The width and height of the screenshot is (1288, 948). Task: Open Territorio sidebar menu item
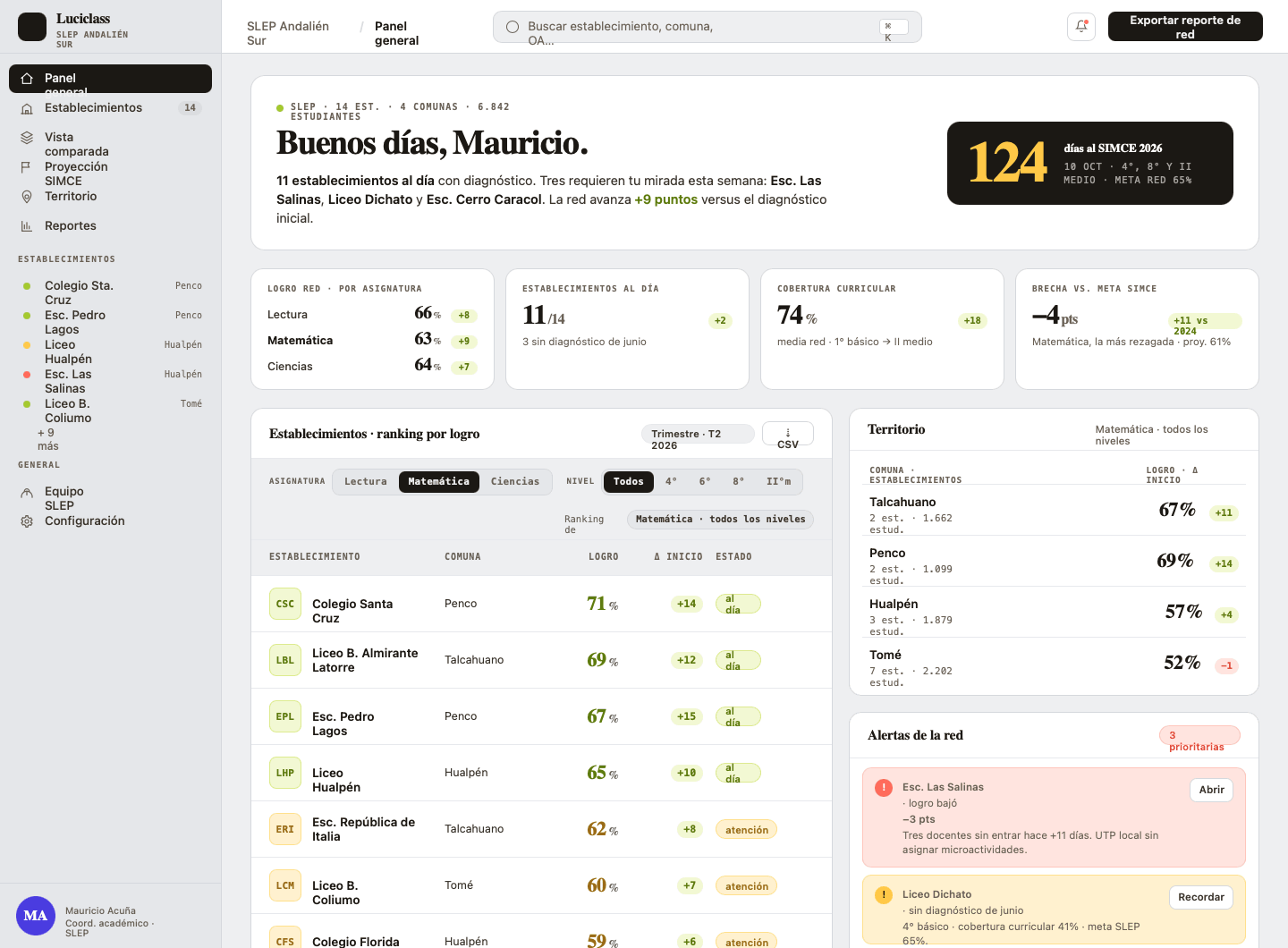110,197
